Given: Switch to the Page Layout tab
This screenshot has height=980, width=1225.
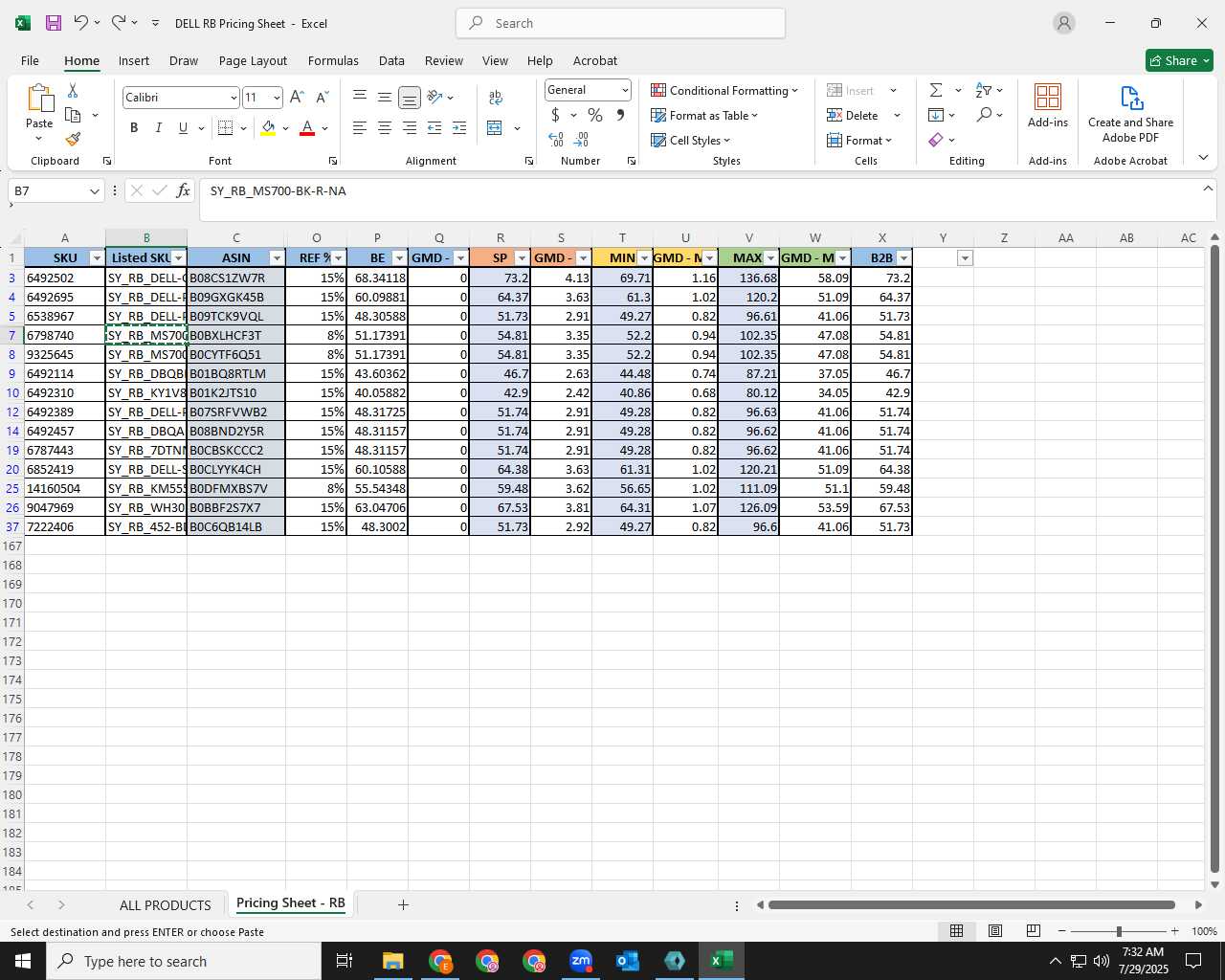Looking at the screenshot, I should (253, 60).
